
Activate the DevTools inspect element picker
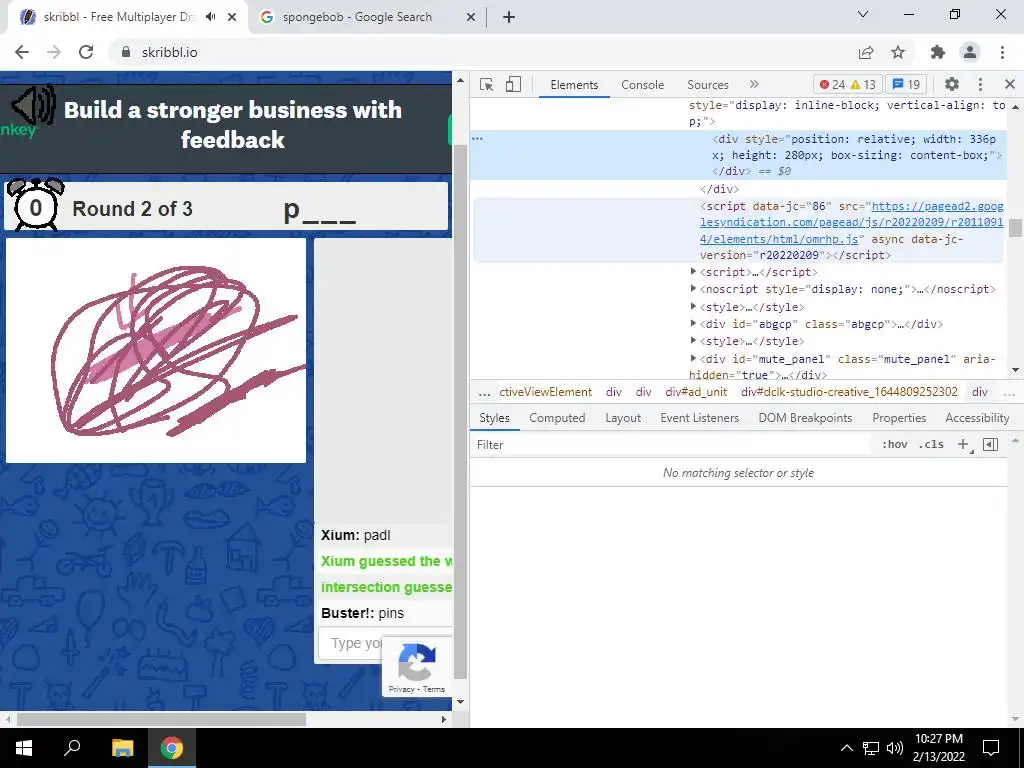pyautogui.click(x=486, y=84)
